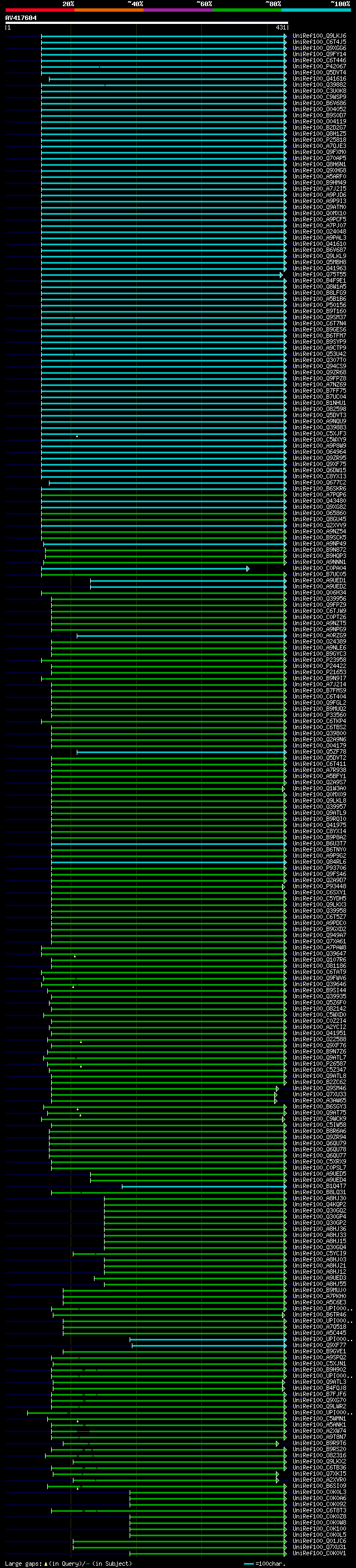Select the UniRef100_Q39882 hit label
This screenshot has height=1568, width=356.
click(319, 85)
